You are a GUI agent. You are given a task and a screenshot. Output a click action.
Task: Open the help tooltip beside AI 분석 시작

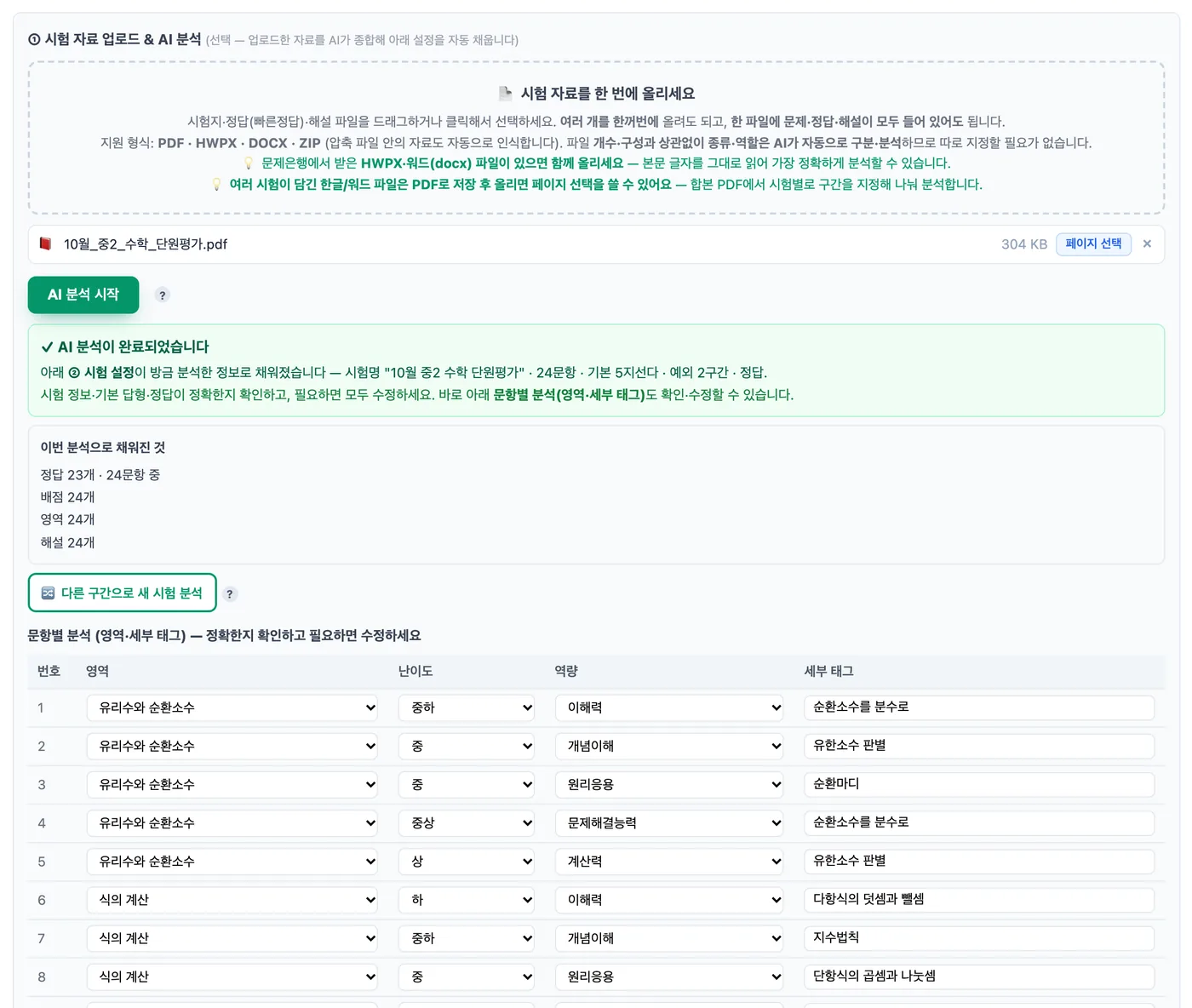coord(163,295)
